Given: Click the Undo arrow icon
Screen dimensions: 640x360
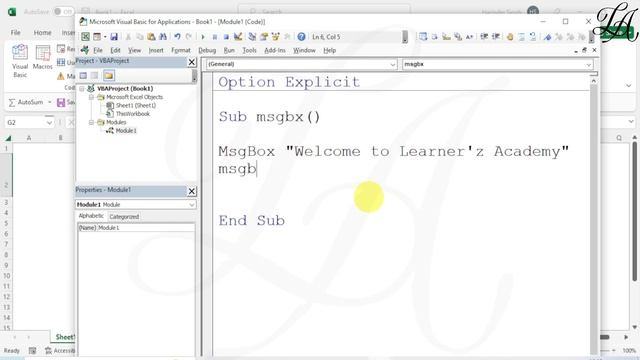Looking at the screenshot, I should pos(177,37).
